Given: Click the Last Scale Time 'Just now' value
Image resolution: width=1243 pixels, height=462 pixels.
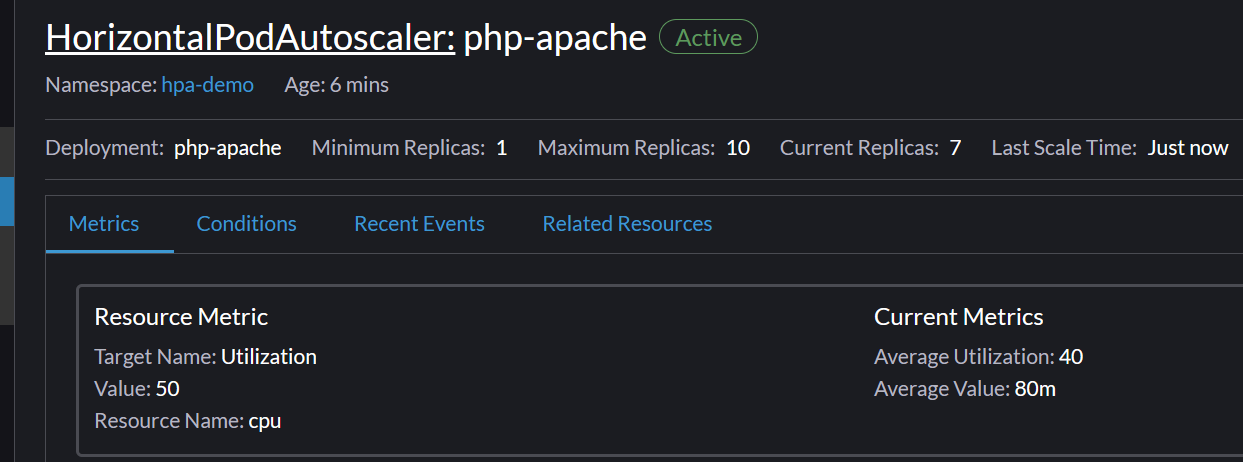Looking at the screenshot, I should [1187, 148].
